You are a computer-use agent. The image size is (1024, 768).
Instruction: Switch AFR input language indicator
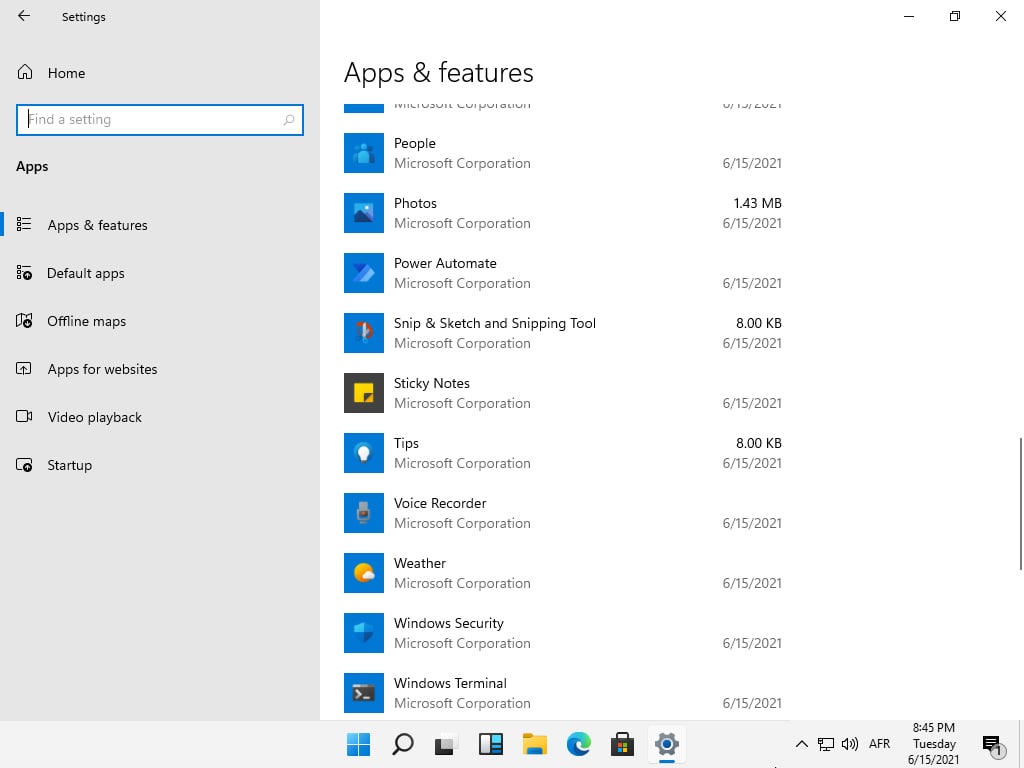[x=880, y=744]
